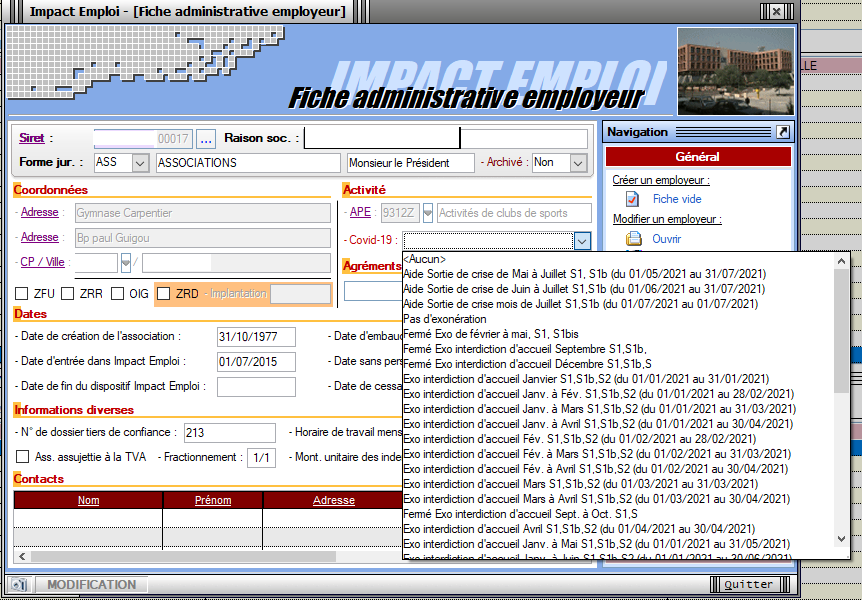Click the Covid-19 list scroll-up arrow

841,261
